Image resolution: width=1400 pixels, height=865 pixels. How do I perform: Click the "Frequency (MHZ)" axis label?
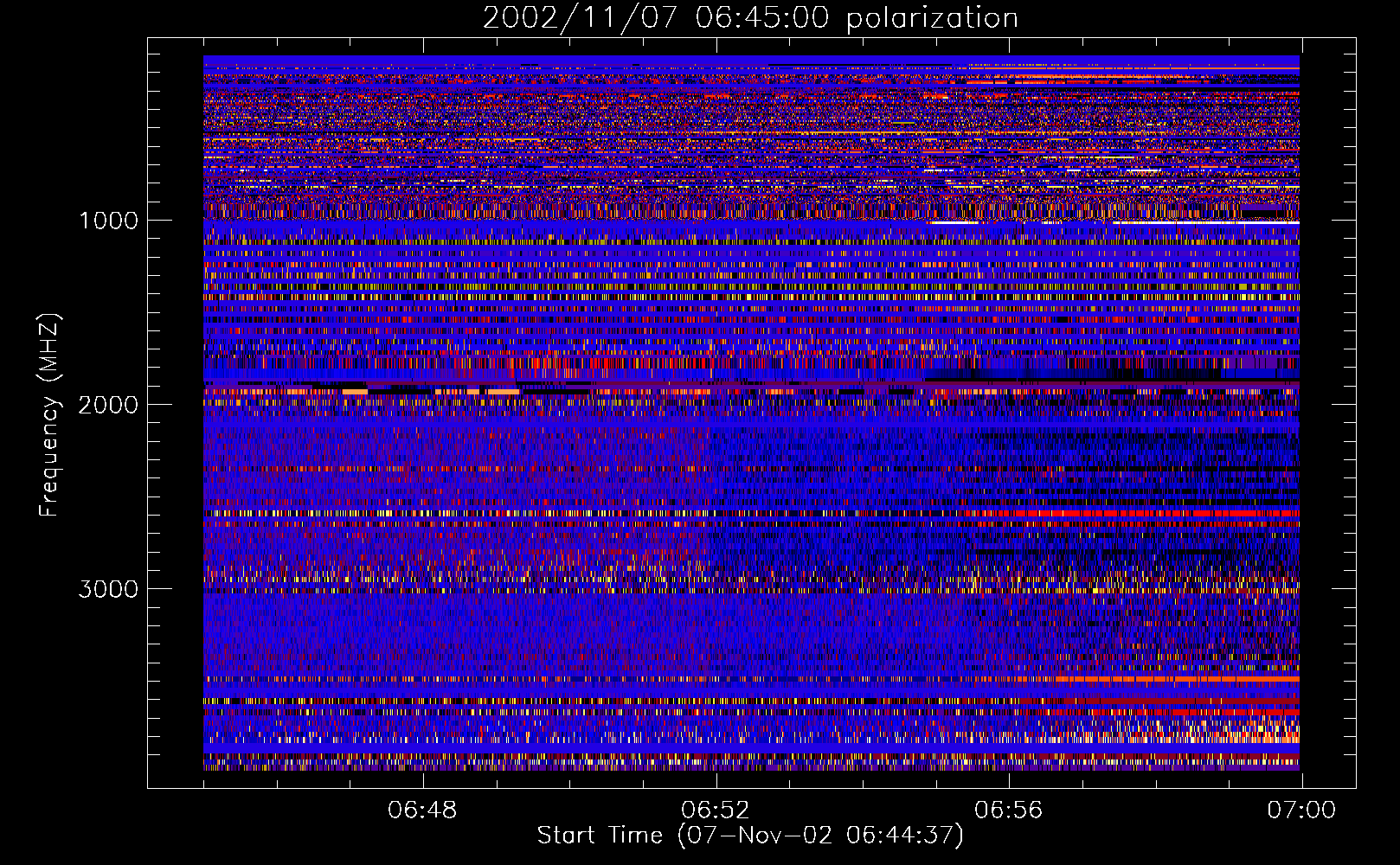coord(49,415)
